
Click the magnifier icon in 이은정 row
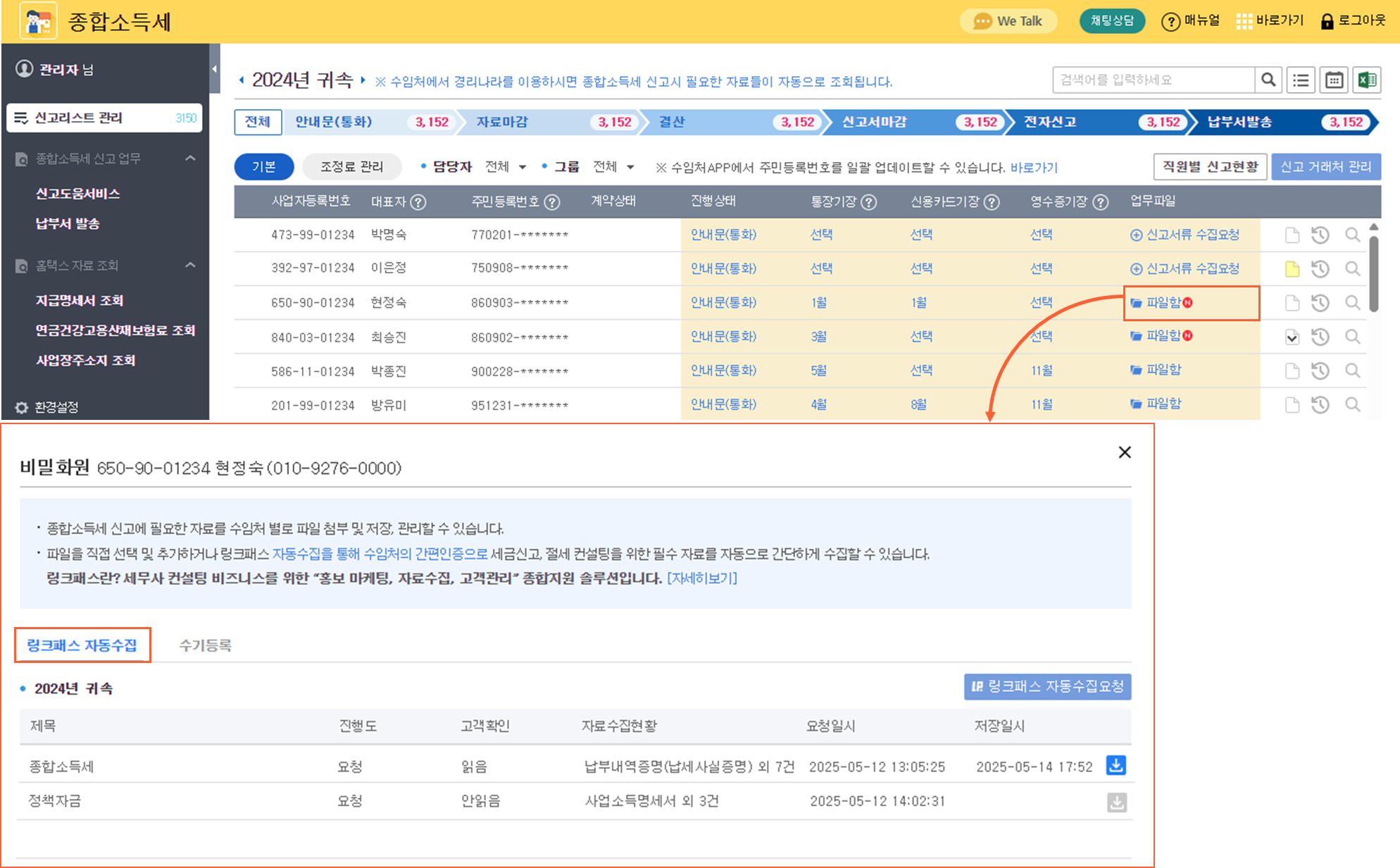pos(1352,268)
